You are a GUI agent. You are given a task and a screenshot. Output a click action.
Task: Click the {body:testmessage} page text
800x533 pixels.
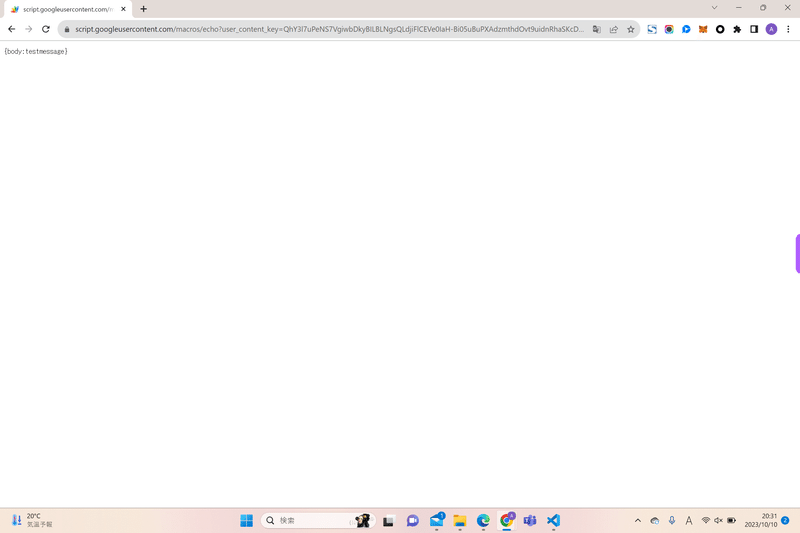pyautogui.click(x=36, y=52)
